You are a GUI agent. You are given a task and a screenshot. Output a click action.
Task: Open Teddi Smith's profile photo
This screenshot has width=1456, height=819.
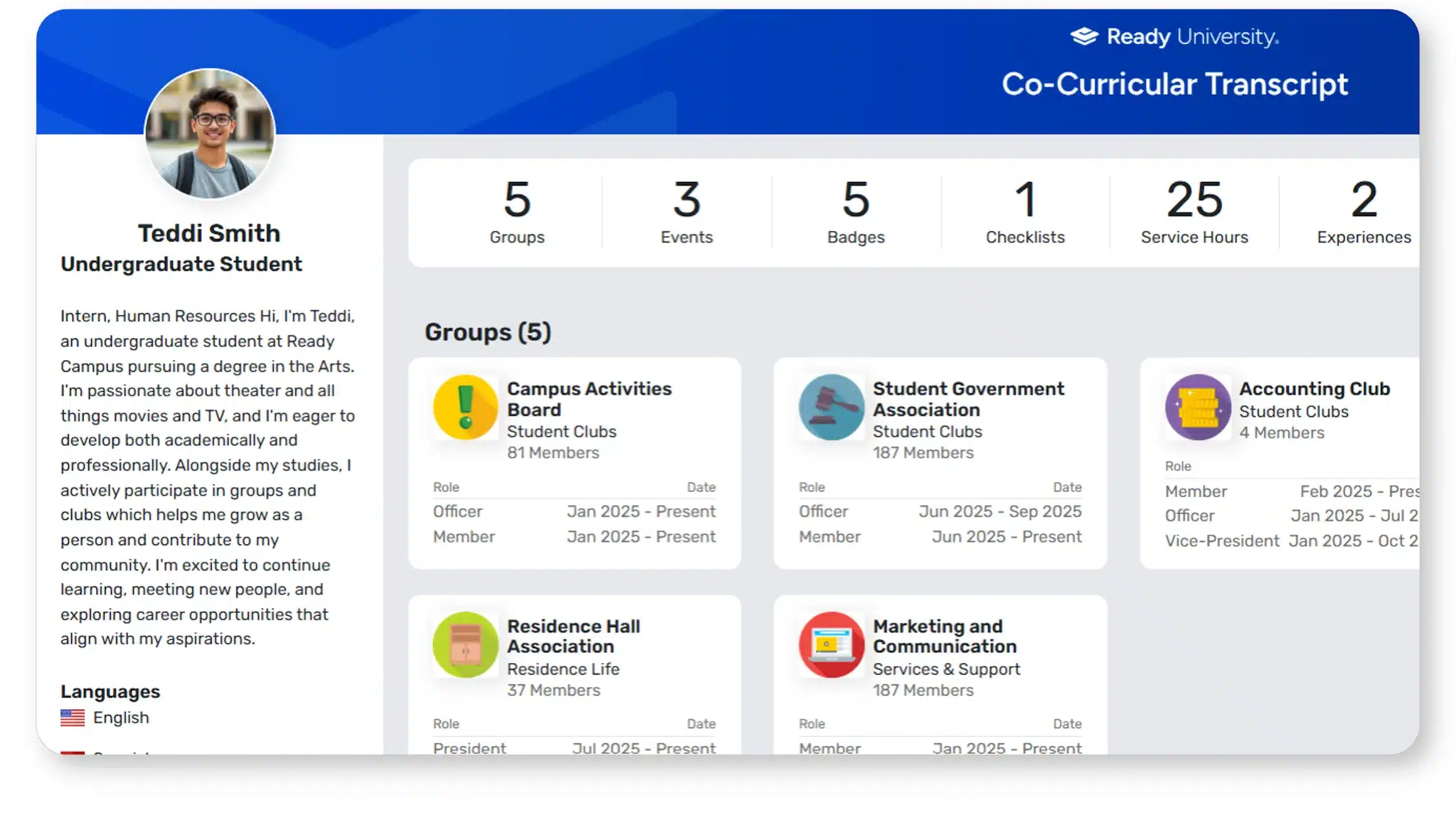210,133
